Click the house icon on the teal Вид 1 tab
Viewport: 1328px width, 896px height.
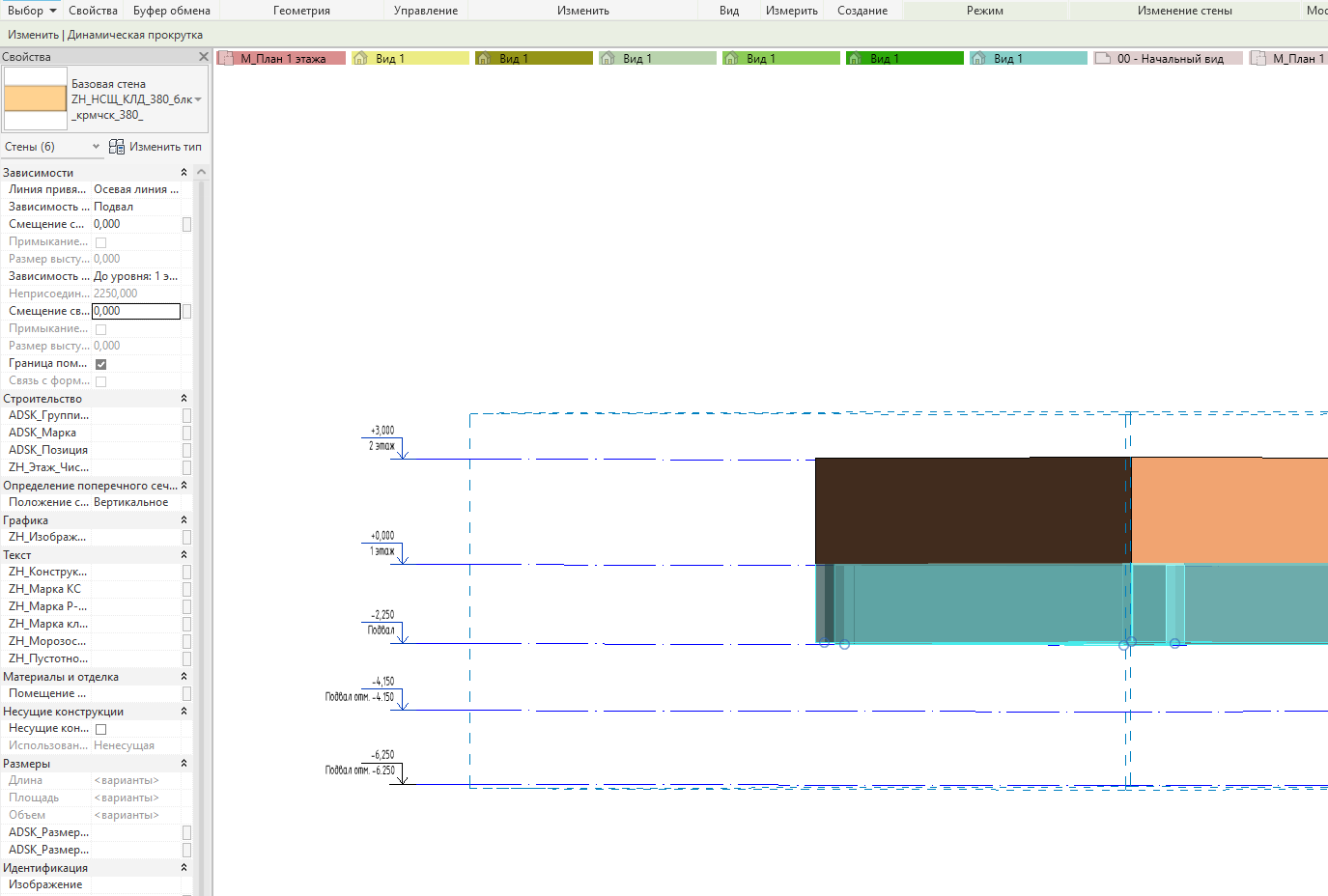[x=979, y=58]
